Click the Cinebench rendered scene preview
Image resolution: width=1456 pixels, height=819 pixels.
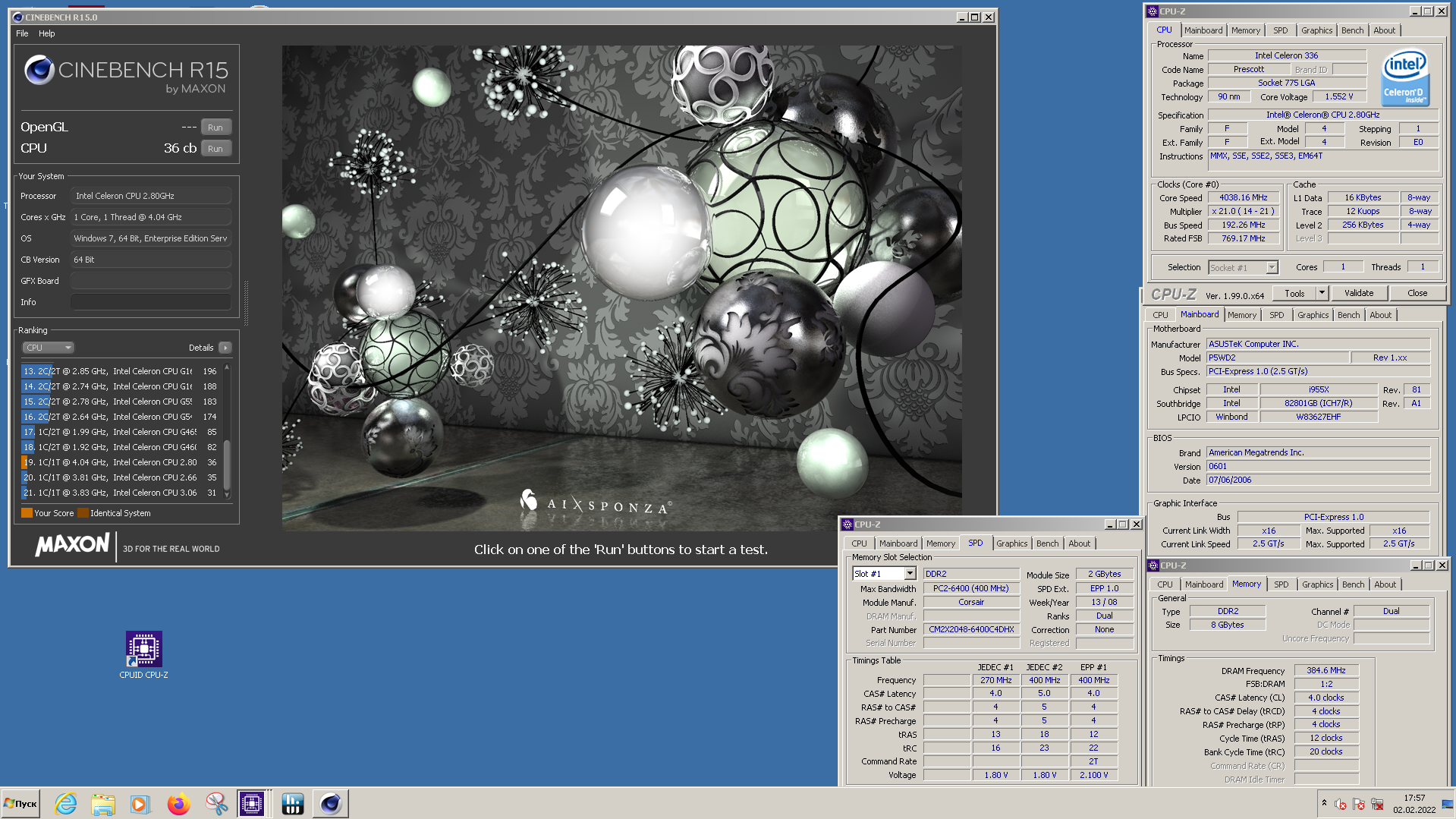pyautogui.click(x=621, y=288)
